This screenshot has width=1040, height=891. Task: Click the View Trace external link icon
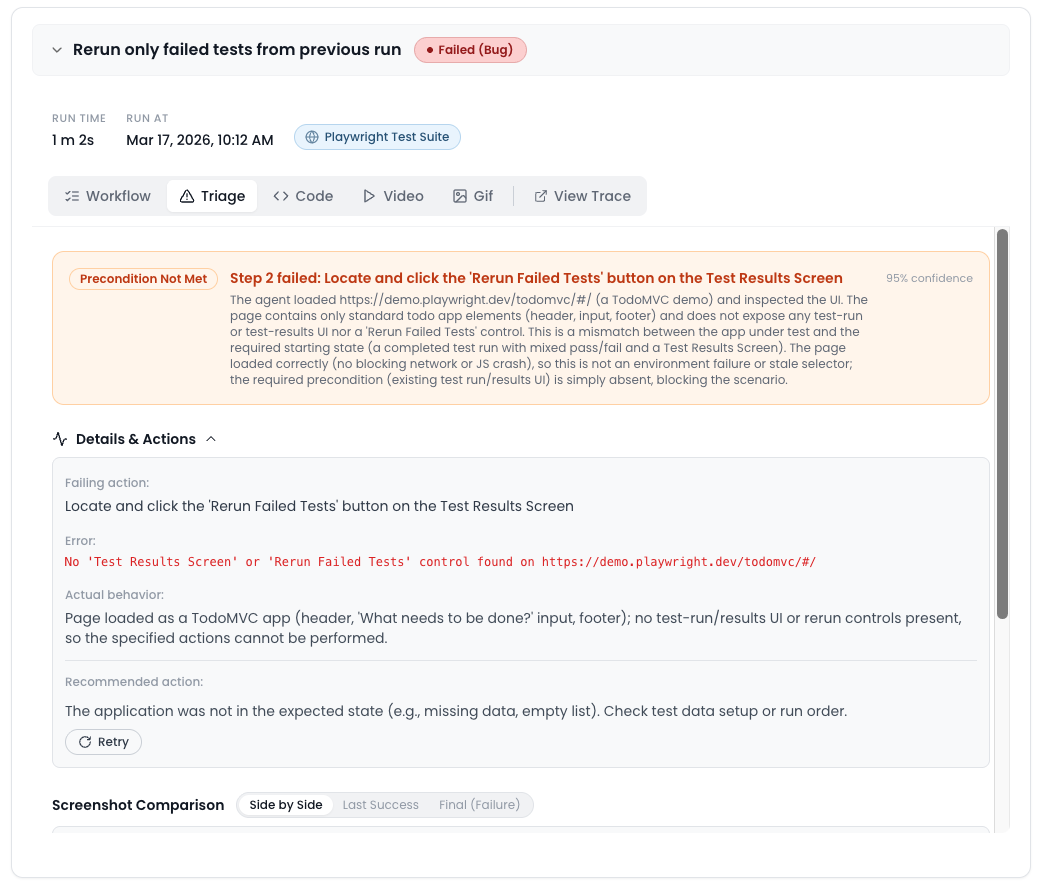pyautogui.click(x=541, y=196)
